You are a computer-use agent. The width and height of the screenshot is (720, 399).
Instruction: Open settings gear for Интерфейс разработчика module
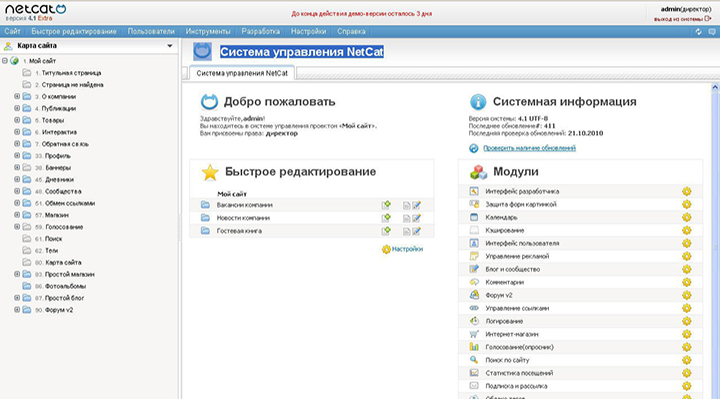[x=686, y=191]
